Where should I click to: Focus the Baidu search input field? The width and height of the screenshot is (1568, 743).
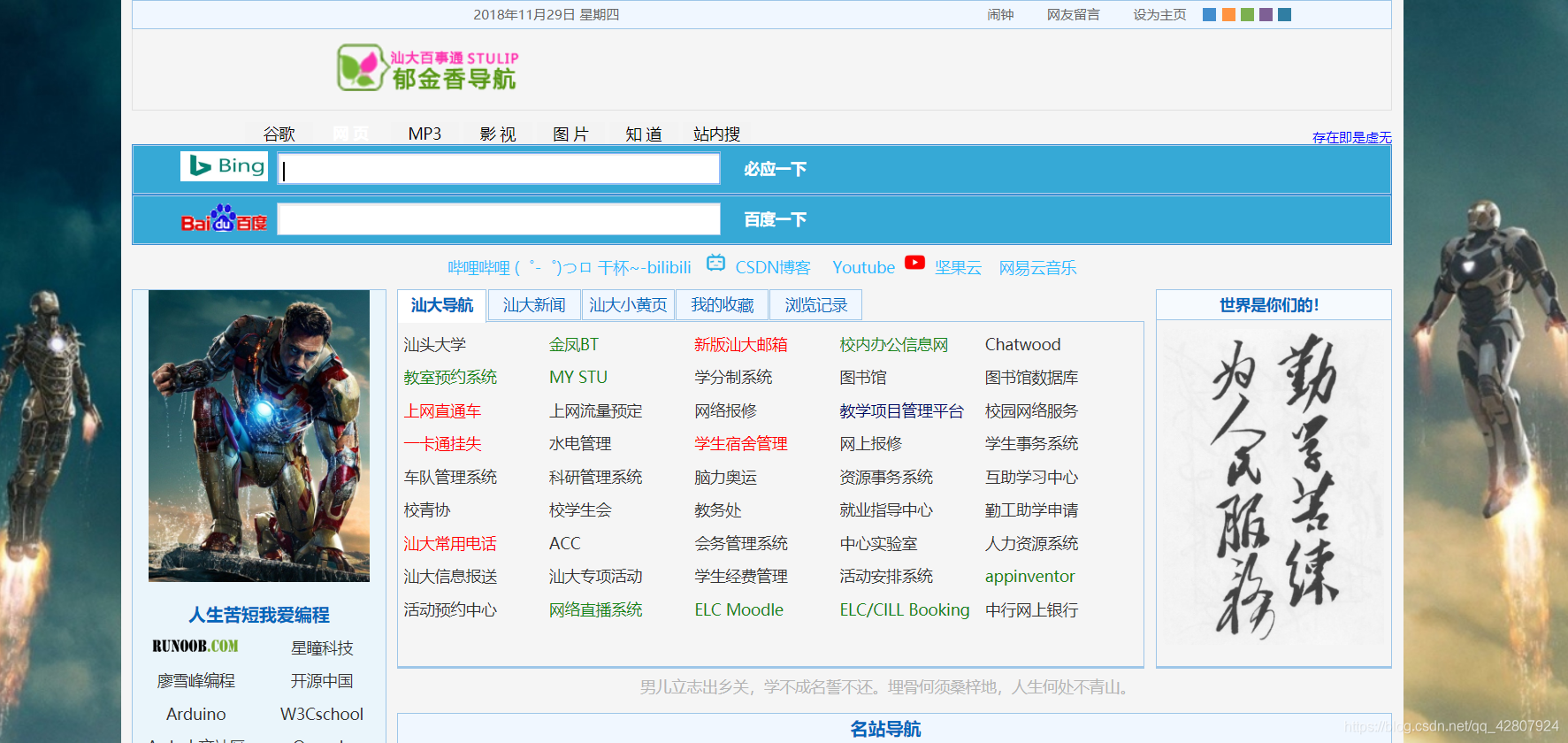point(499,218)
